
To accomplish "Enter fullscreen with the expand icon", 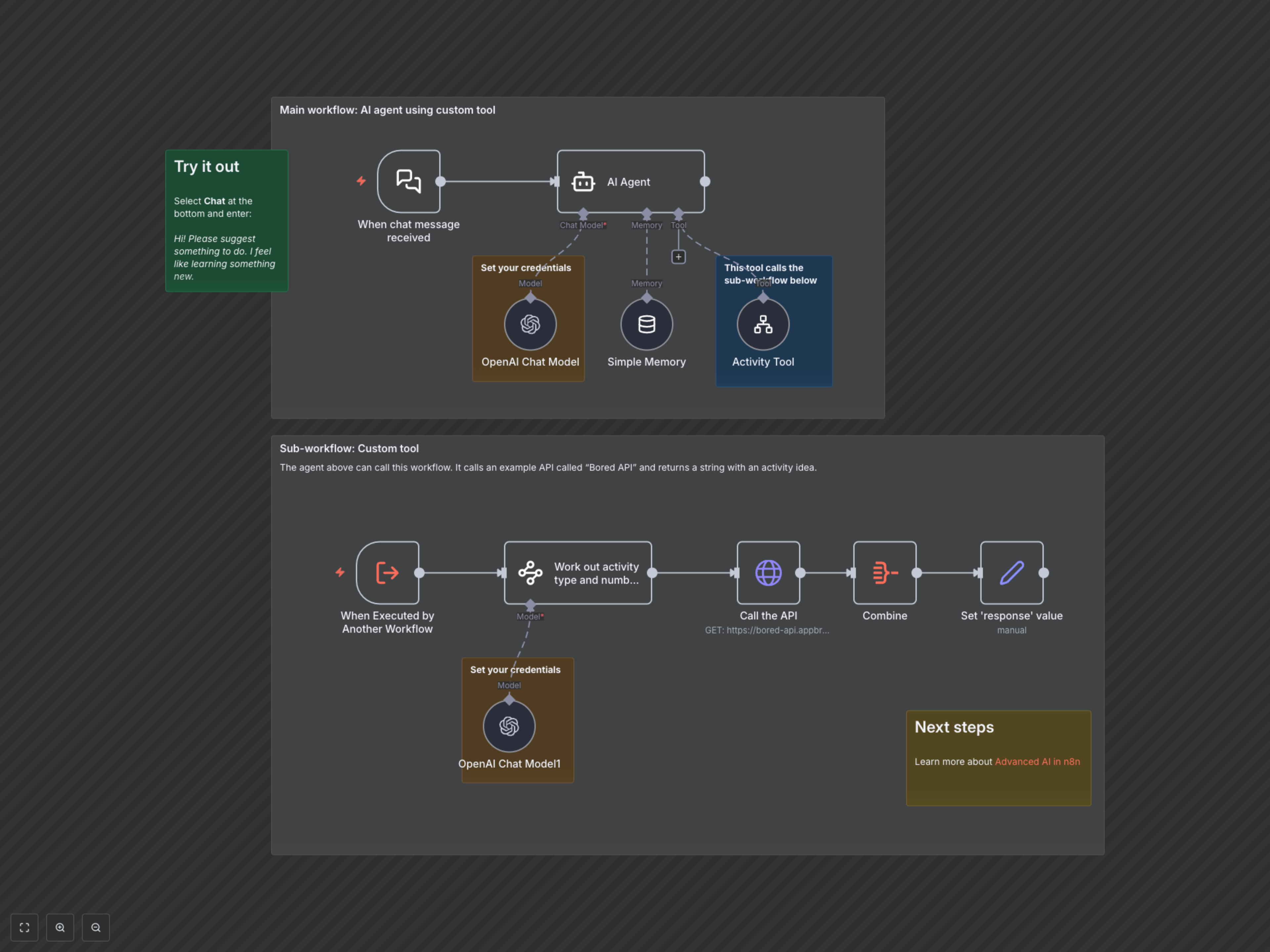I will (x=24, y=927).
